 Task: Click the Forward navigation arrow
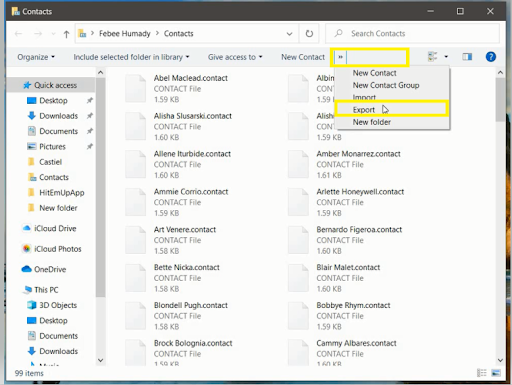tap(38, 34)
